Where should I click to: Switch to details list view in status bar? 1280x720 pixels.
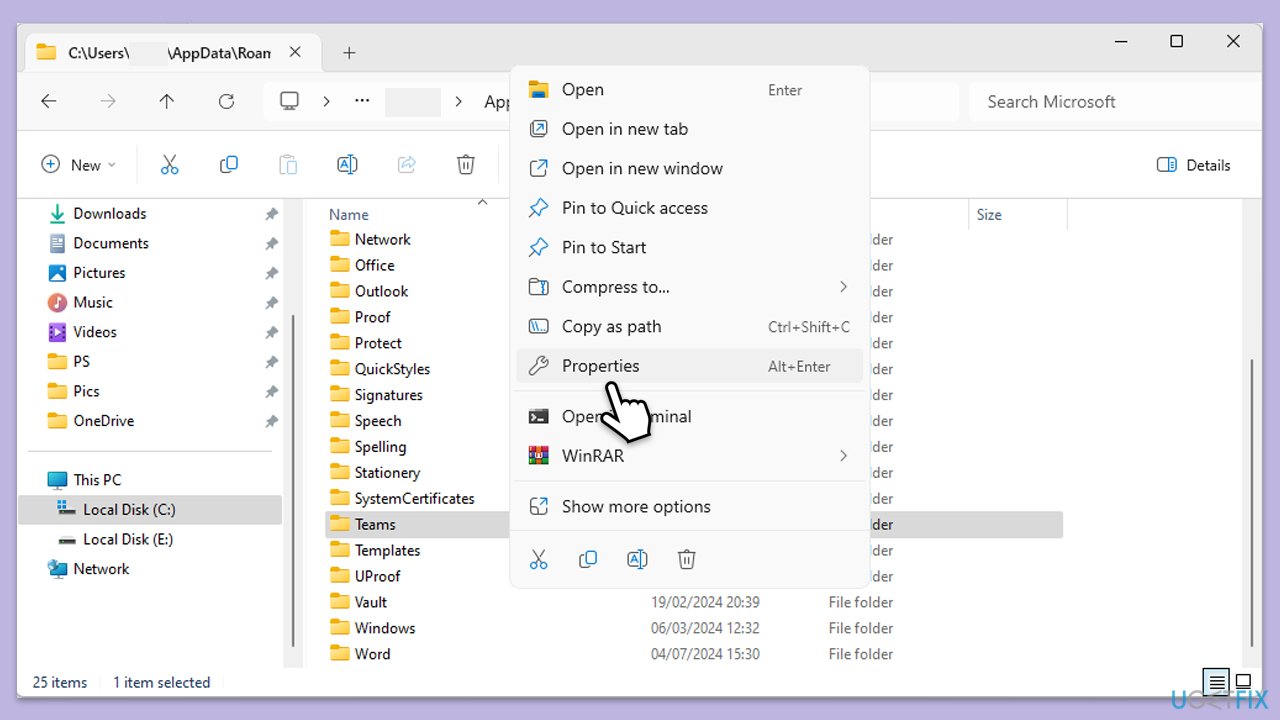(1216, 682)
